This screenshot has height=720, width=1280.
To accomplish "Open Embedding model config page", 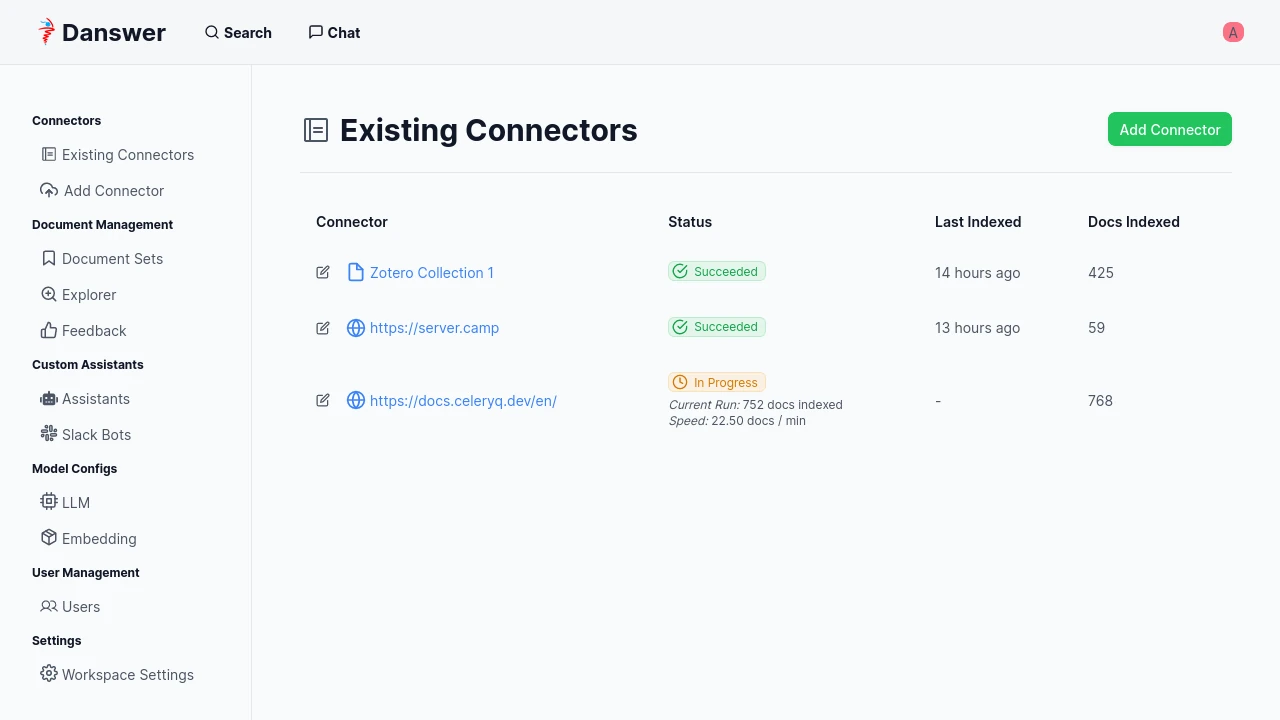I will tap(89, 538).
